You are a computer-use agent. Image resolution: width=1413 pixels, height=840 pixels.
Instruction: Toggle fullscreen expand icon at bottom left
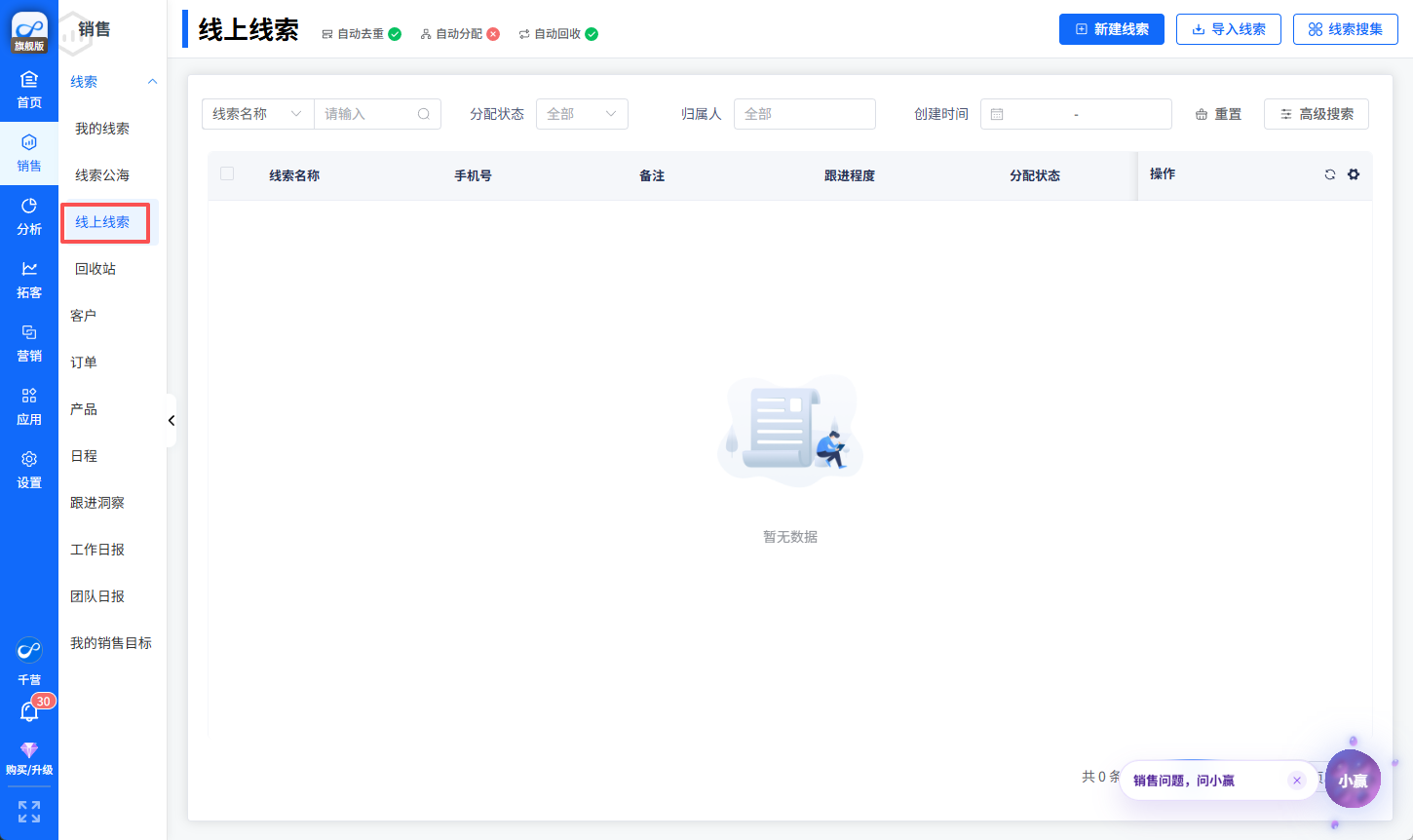tap(29, 812)
